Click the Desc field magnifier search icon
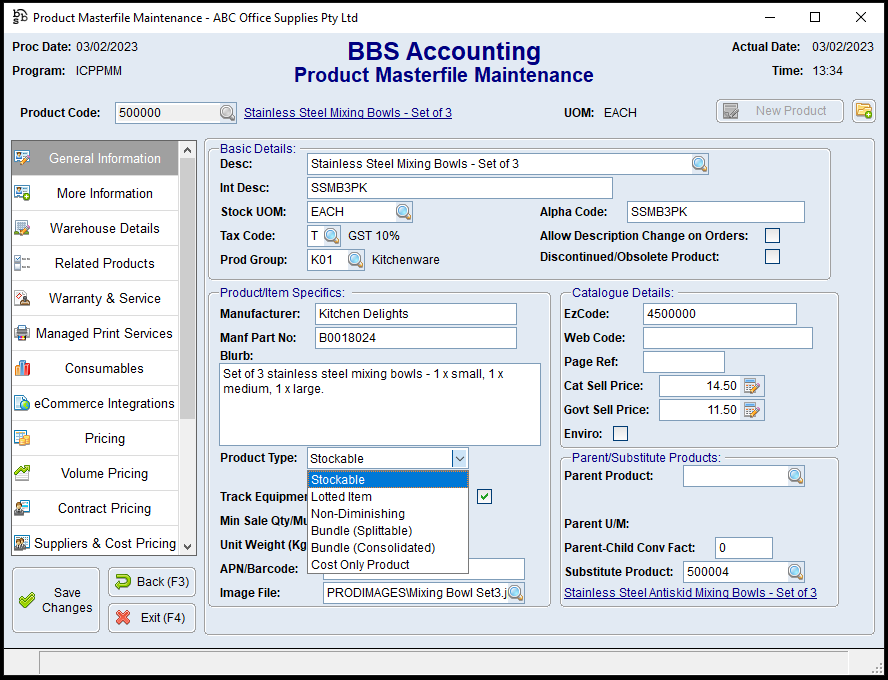 (698, 163)
